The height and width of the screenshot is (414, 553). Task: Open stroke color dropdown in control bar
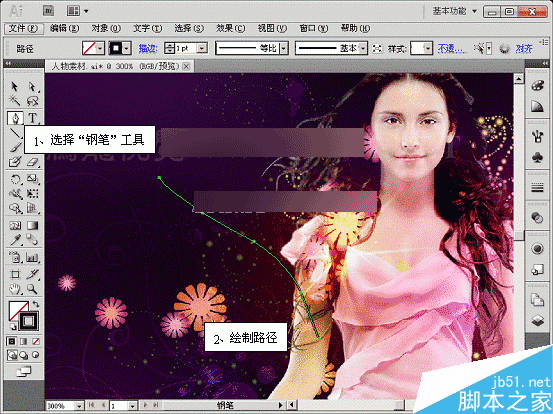pyautogui.click(x=127, y=48)
